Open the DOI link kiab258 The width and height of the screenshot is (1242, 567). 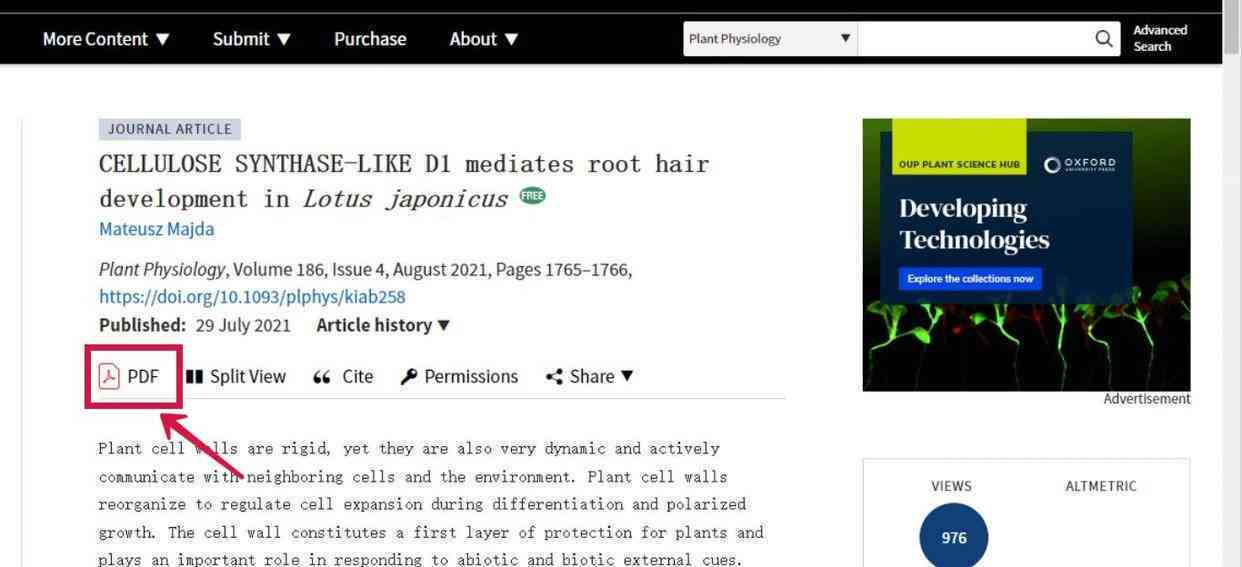coord(252,297)
